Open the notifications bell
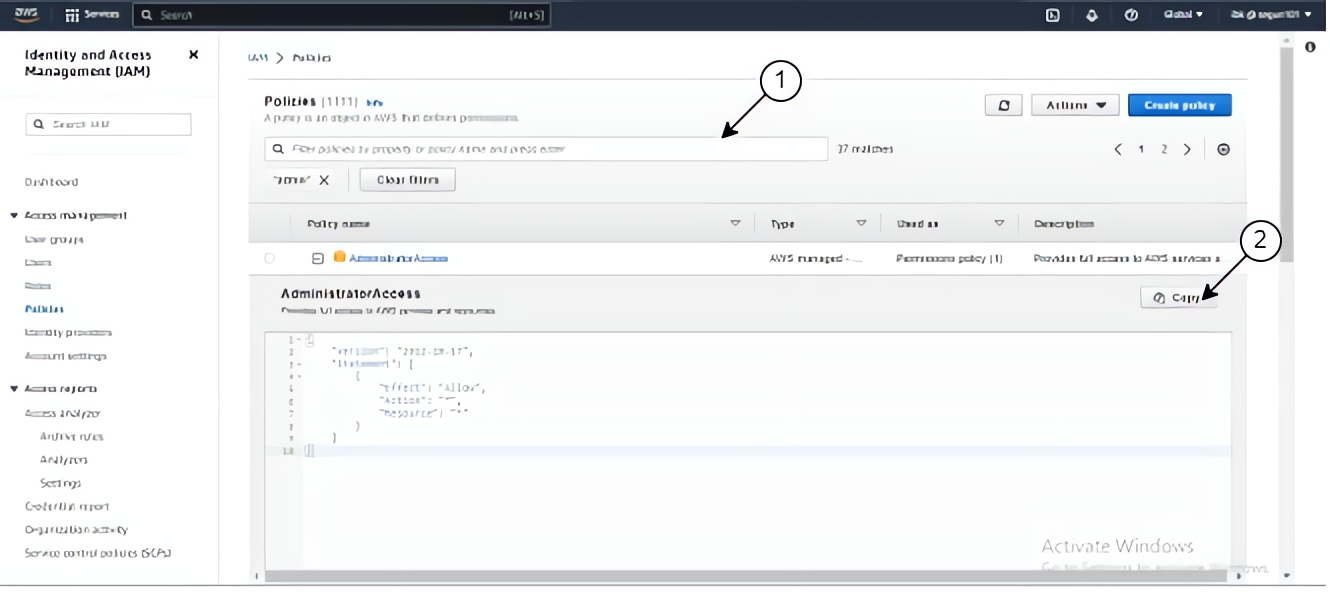Screen dimensions: 1330x592 pyautogui.click(x=1092, y=15)
